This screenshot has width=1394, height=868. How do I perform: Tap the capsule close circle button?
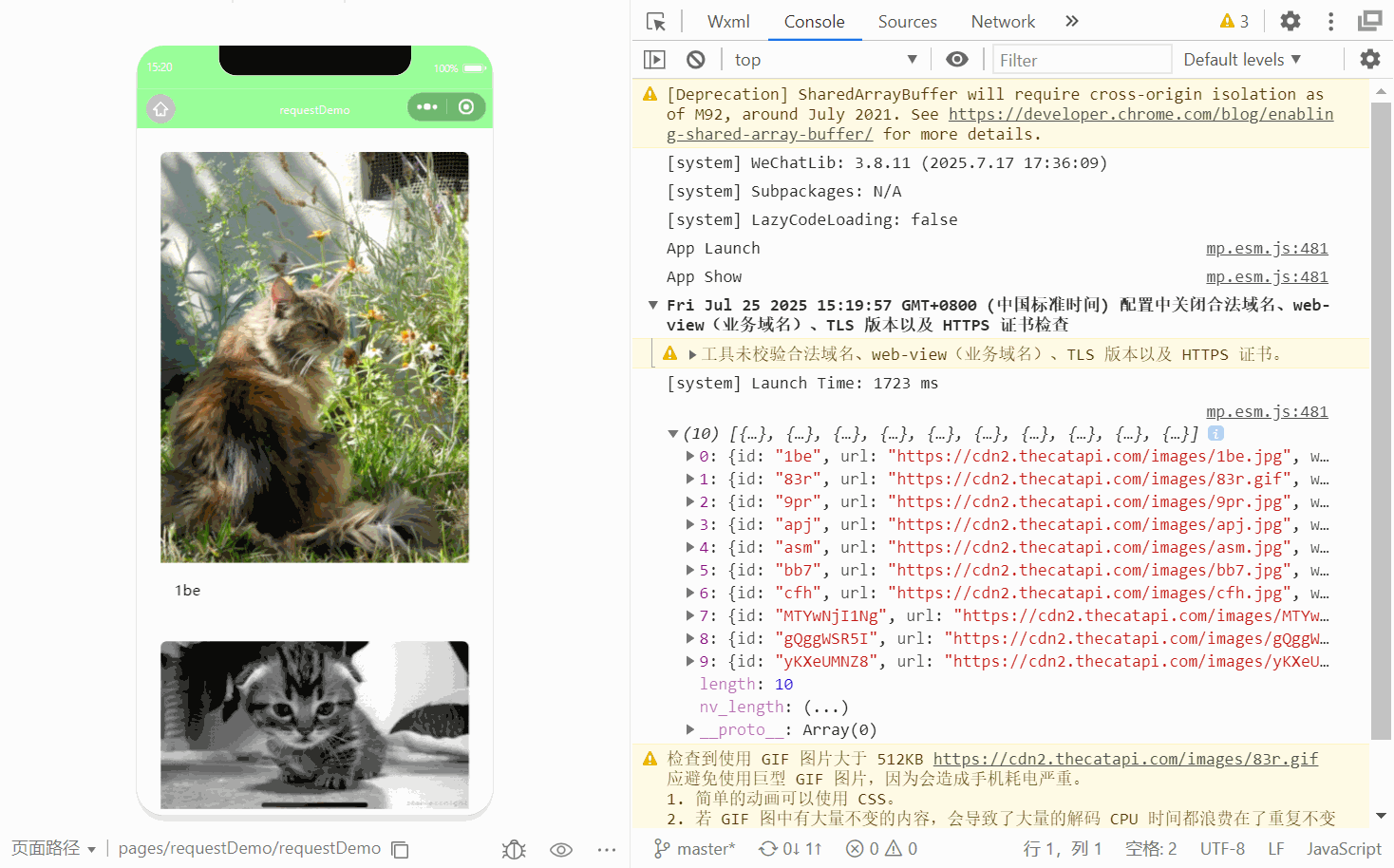click(466, 106)
